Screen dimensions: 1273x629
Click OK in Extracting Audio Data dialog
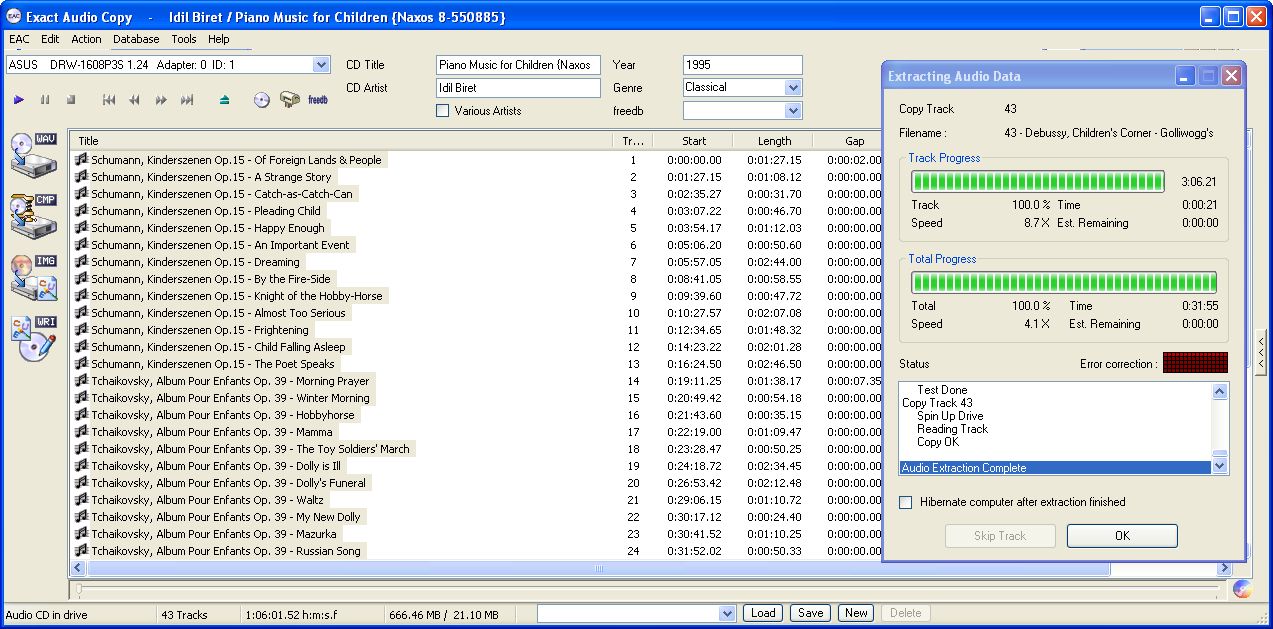tap(1122, 536)
